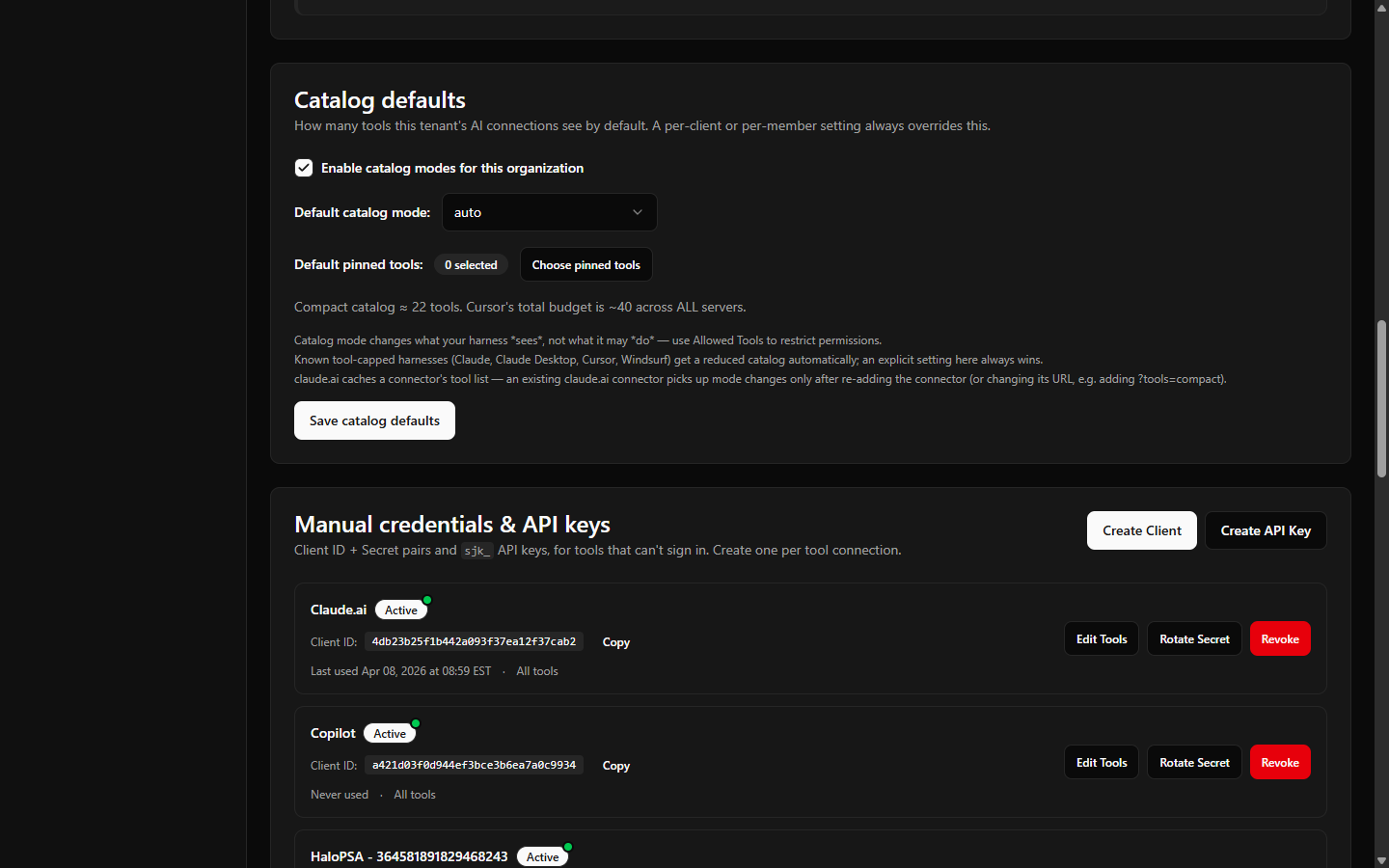Image resolution: width=1389 pixels, height=868 pixels.
Task: Revoke the Claude.ai client
Action: pos(1280,638)
